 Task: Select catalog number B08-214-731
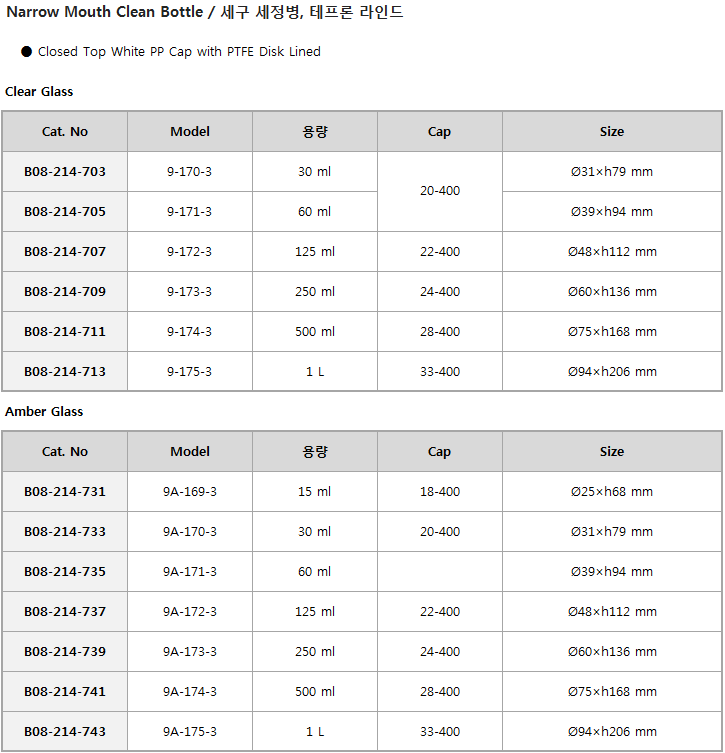[65, 491]
